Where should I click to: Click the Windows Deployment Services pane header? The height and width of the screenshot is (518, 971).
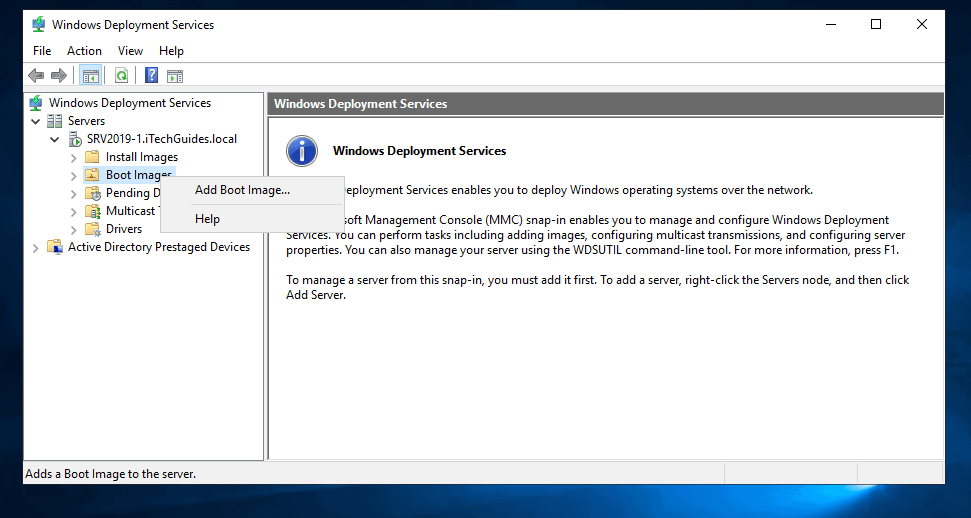tap(606, 104)
